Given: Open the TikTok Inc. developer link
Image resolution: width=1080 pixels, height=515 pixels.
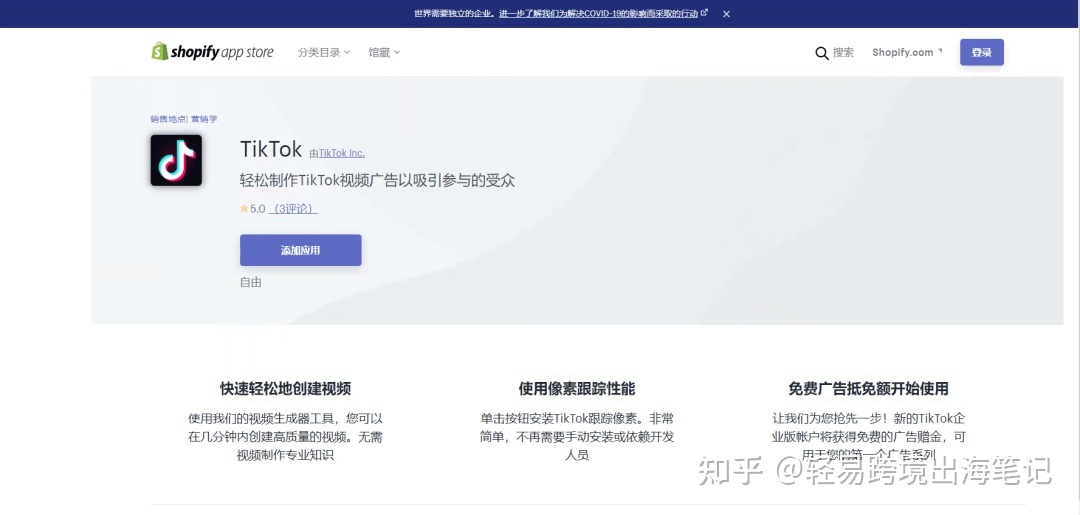Looking at the screenshot, I should pos(342,154).
